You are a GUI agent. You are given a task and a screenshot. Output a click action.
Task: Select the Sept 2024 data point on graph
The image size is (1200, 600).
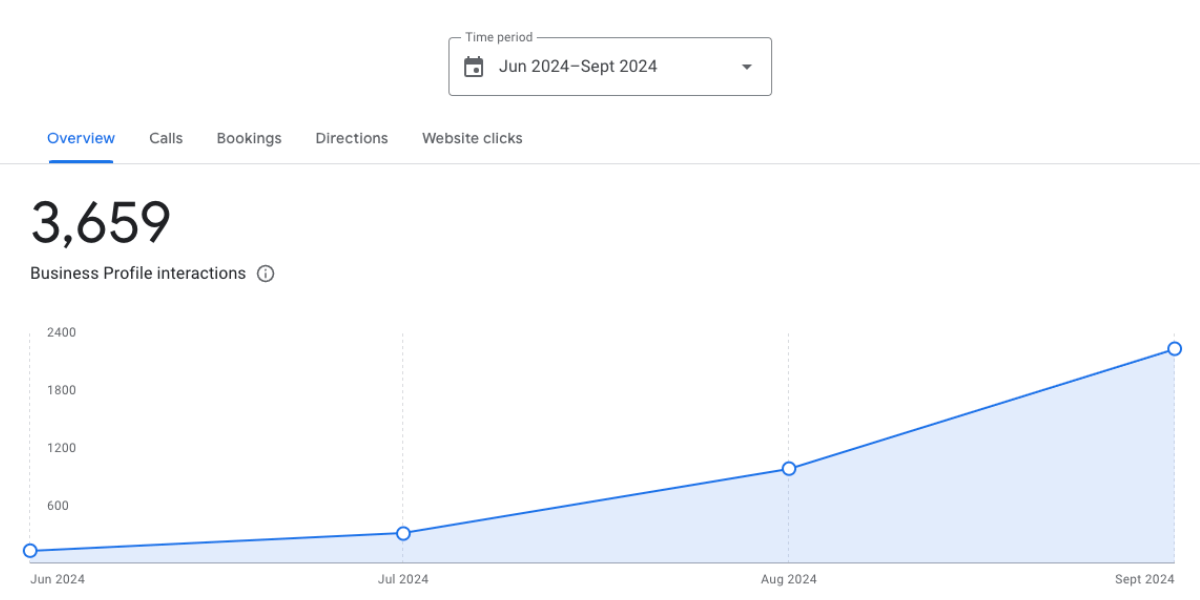(x=1174, y=349)
